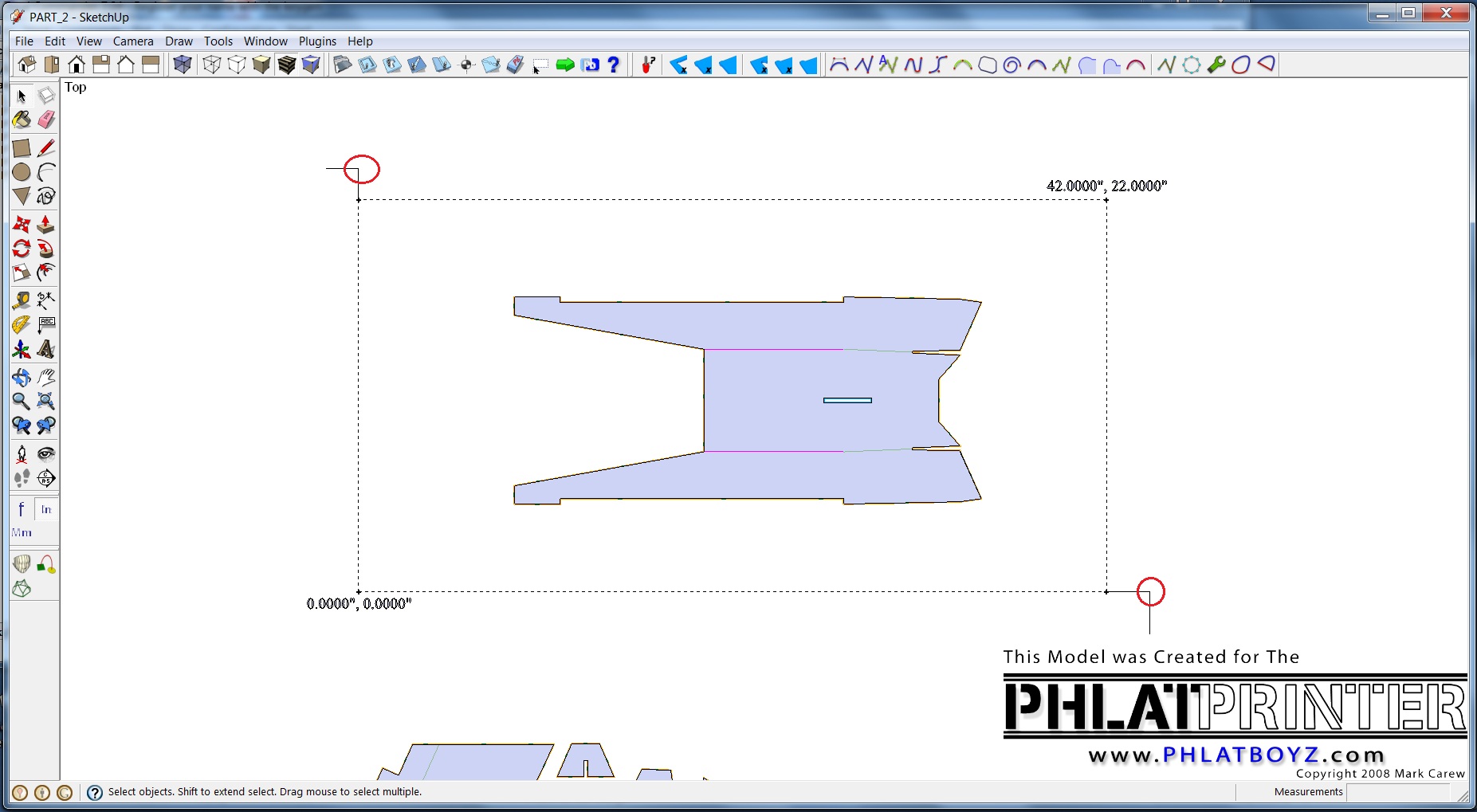The width and height of the screenshot is (1477, 812).
Task: Click the Orbit camera tool
Action: click(22, 377)
